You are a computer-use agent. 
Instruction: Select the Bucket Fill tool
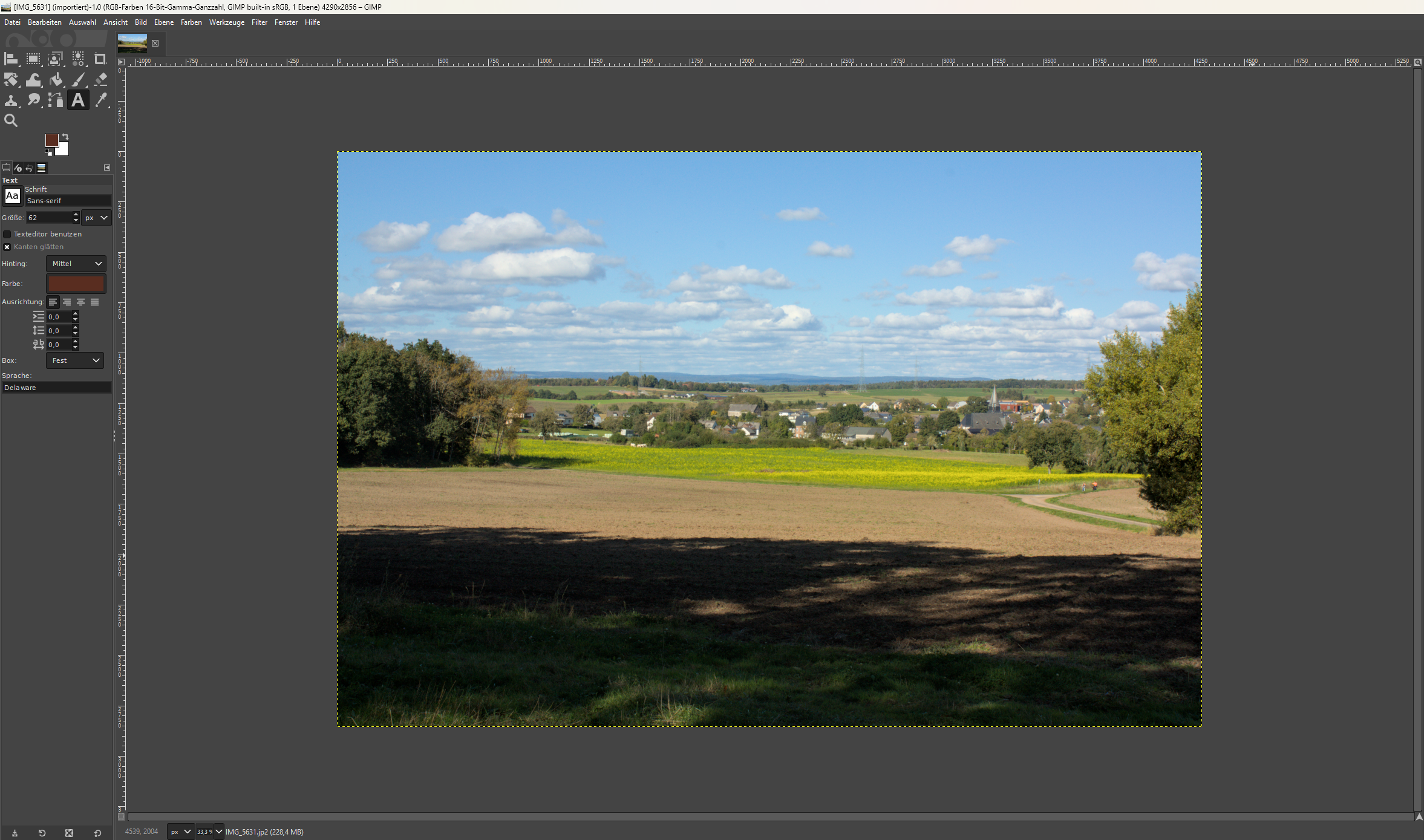(x=56, y=80)
